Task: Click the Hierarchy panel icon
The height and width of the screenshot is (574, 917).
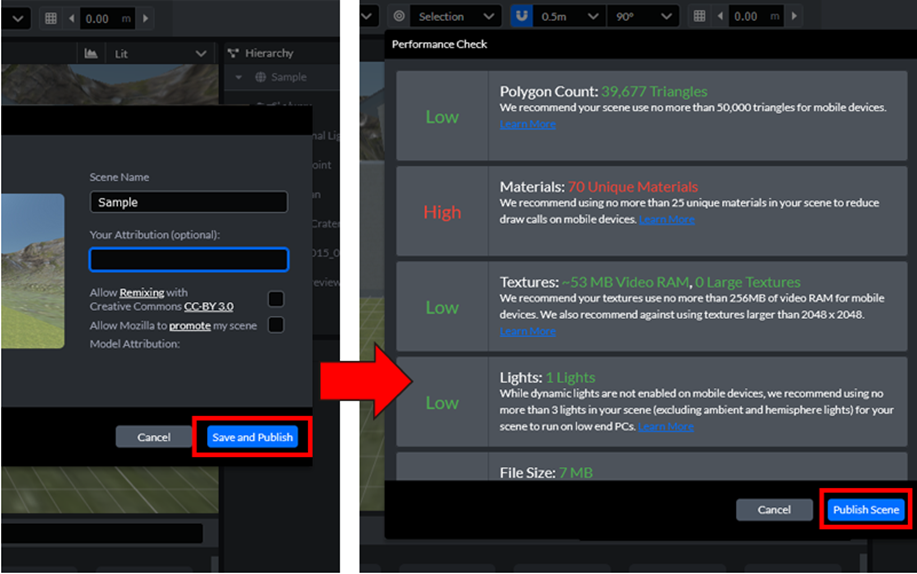Action: coord(233,53)
